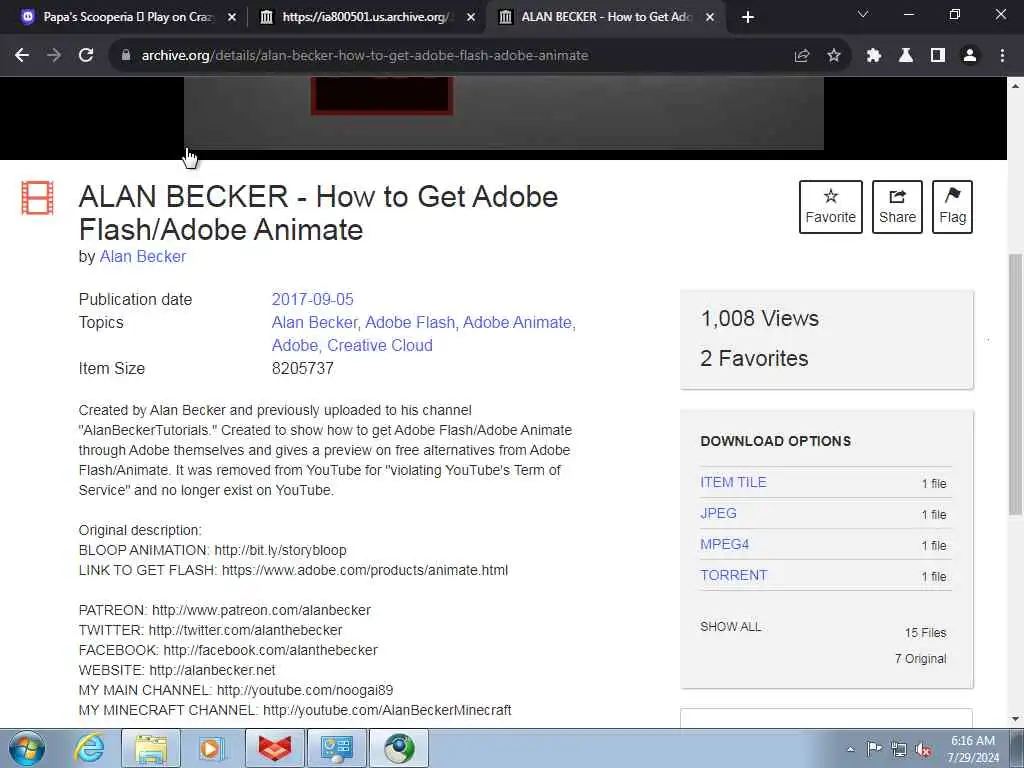1024x768 pixels.
Task: Click the 7 Original count
Action: pos(921,658)
